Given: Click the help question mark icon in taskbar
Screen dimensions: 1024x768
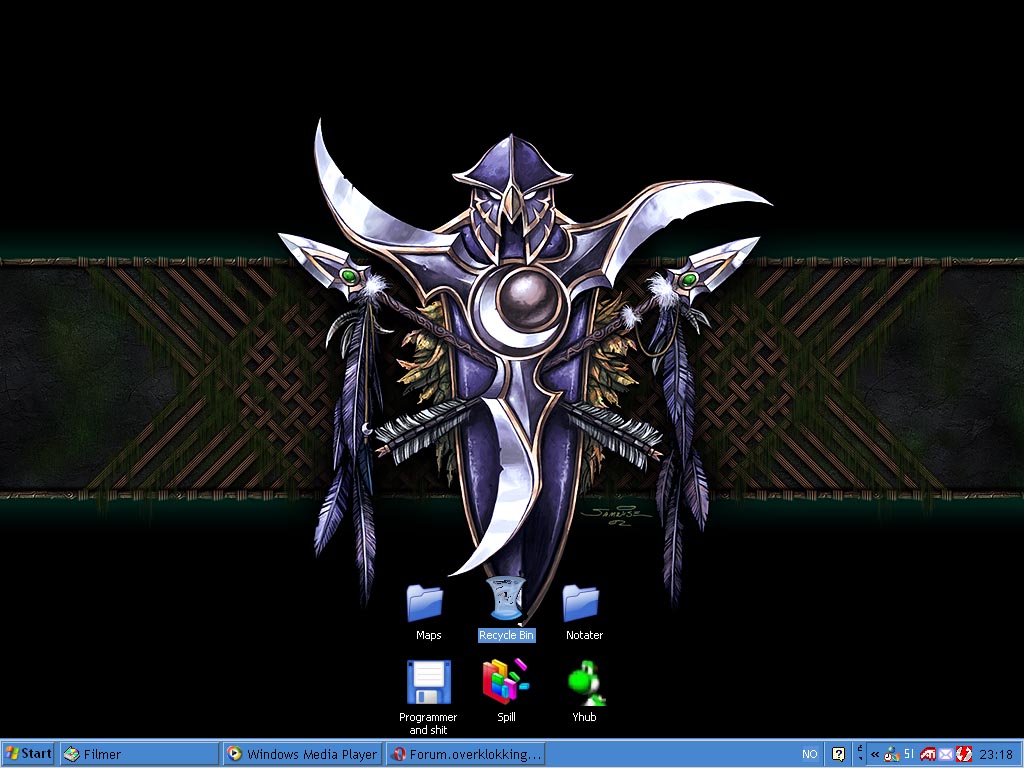Looking at the screenshot, I should point(839,754).
